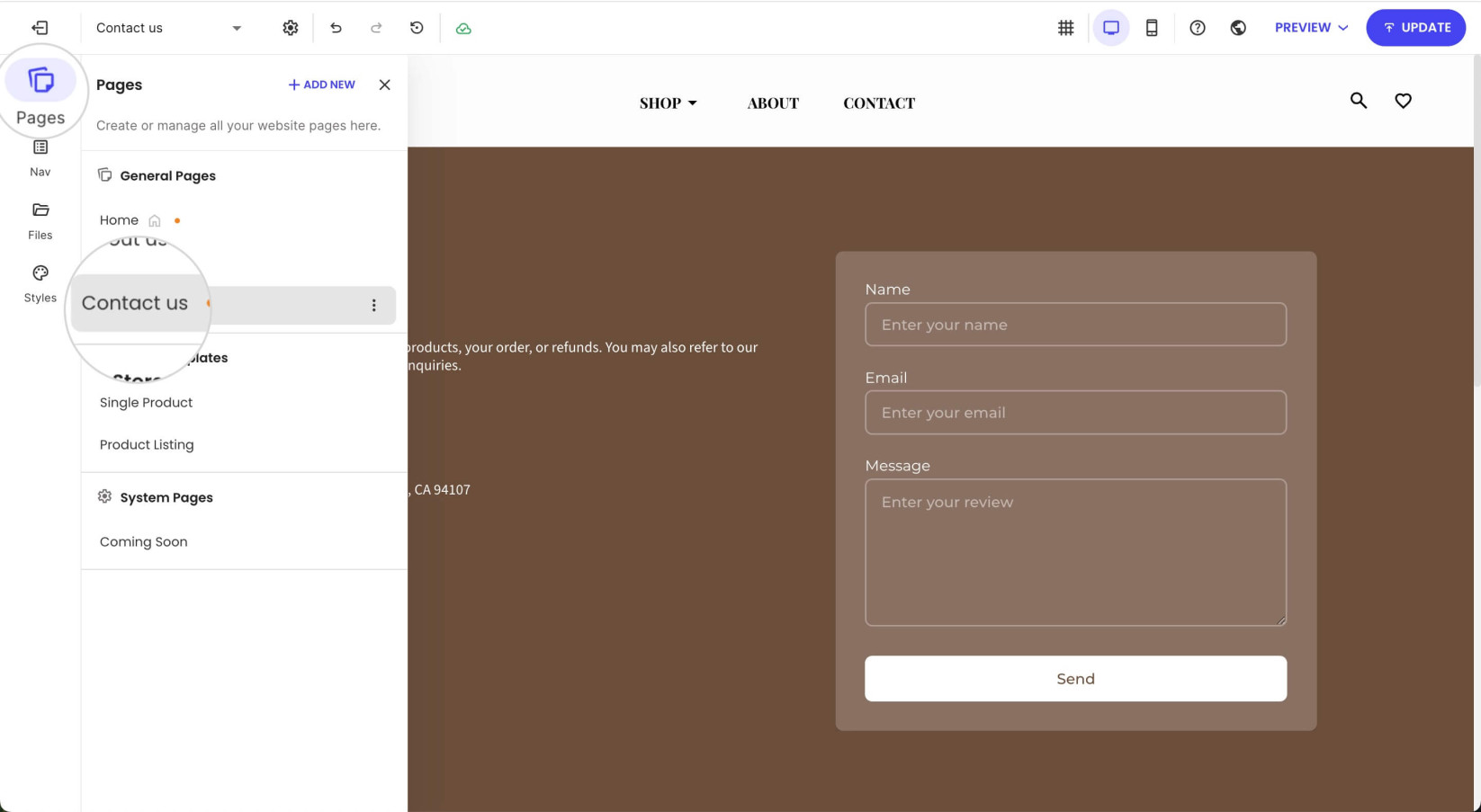Click ADD NEW page button
The height and width of the screenshot is (812, 1481).
click(x=321, y=85)
